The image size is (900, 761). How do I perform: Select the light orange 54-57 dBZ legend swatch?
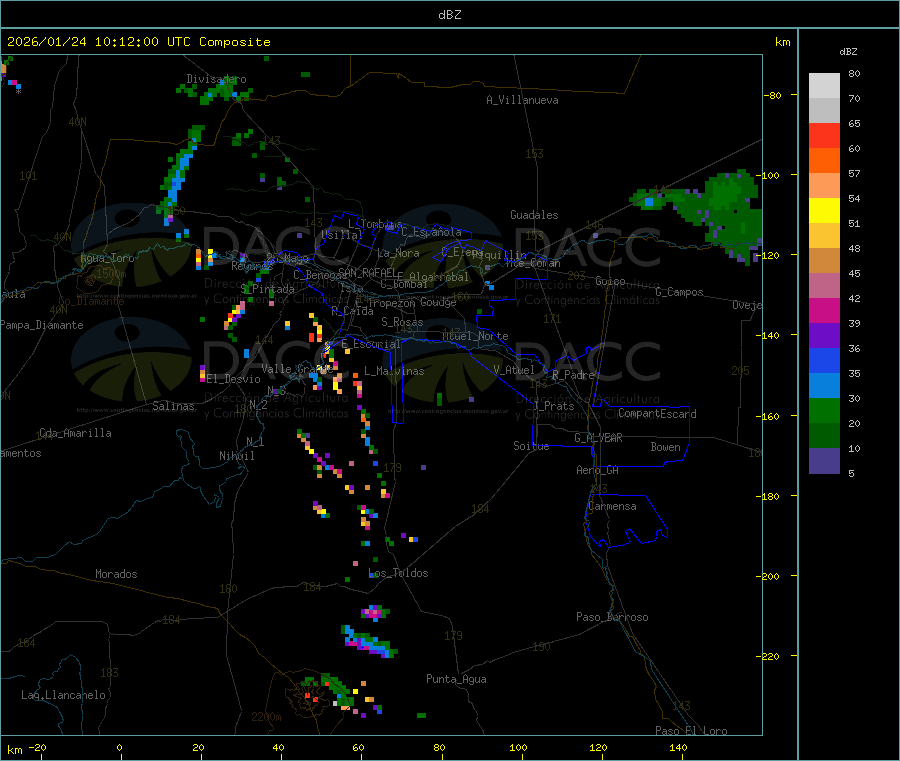point(824,186)
